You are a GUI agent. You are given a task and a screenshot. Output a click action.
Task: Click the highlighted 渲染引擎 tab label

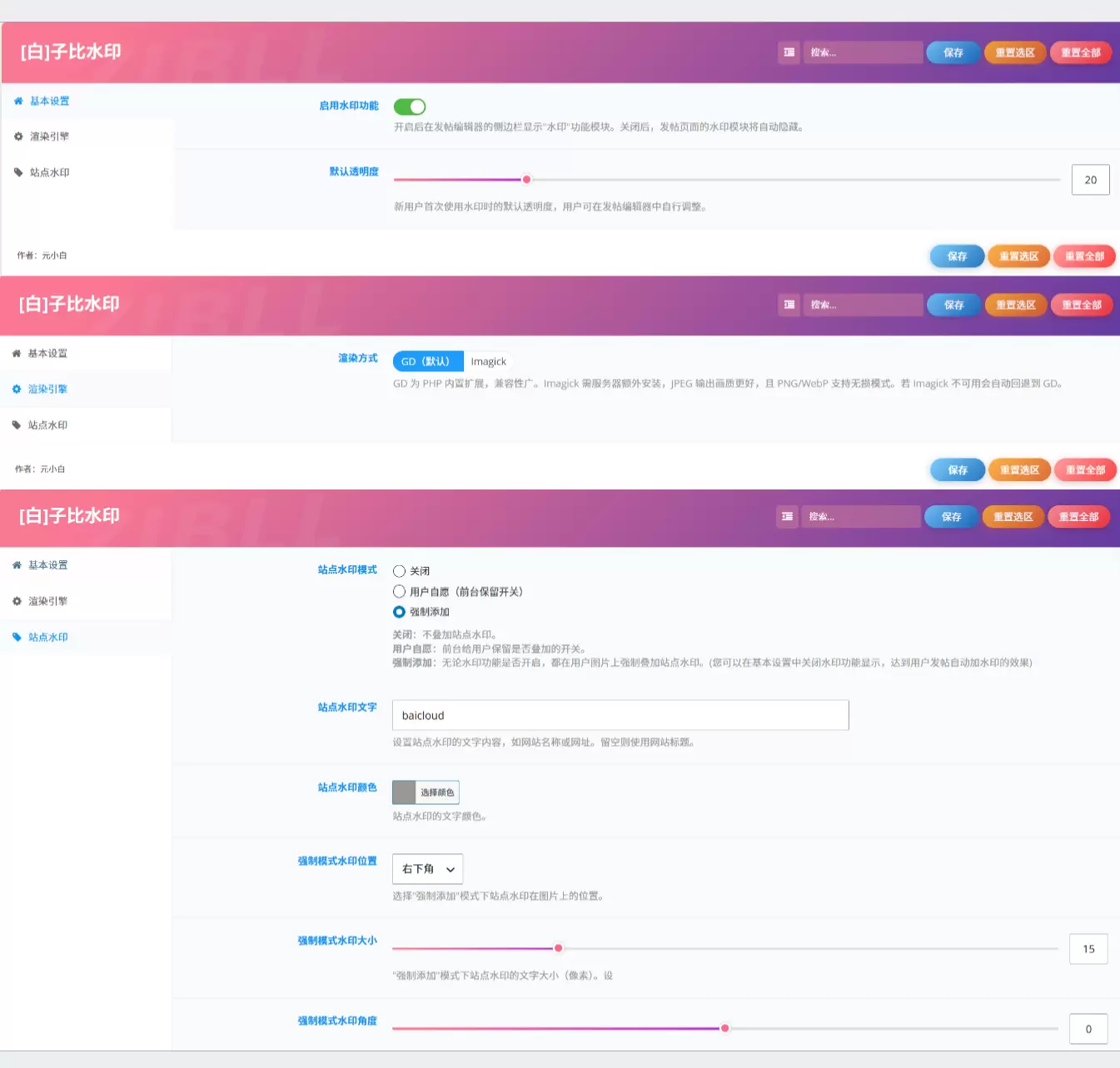[47, 389]
